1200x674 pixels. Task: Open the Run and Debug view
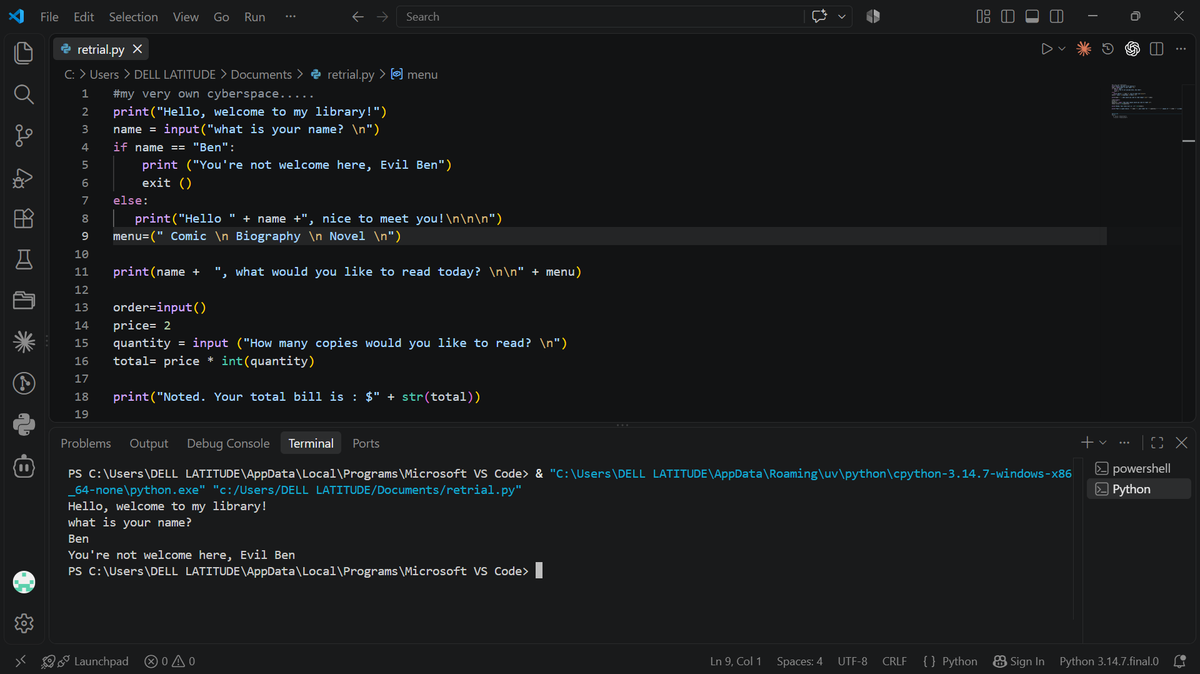coord(24,178)
